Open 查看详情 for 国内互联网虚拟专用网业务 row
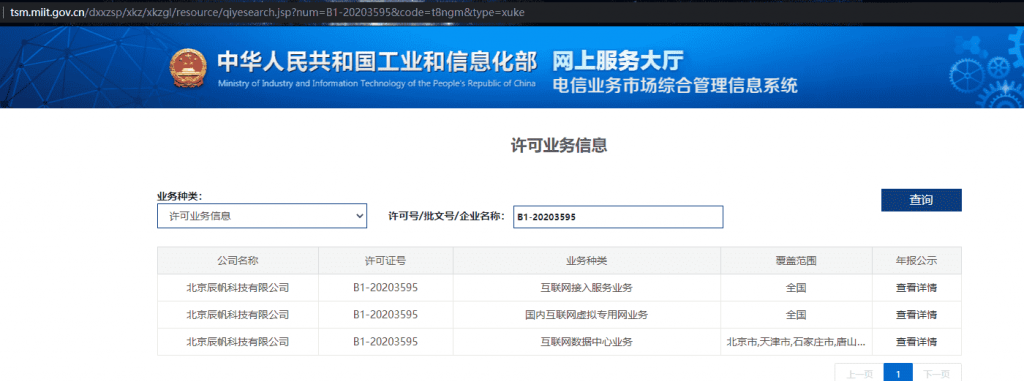This screenshot has width=1024, height=381. [916, 315]
